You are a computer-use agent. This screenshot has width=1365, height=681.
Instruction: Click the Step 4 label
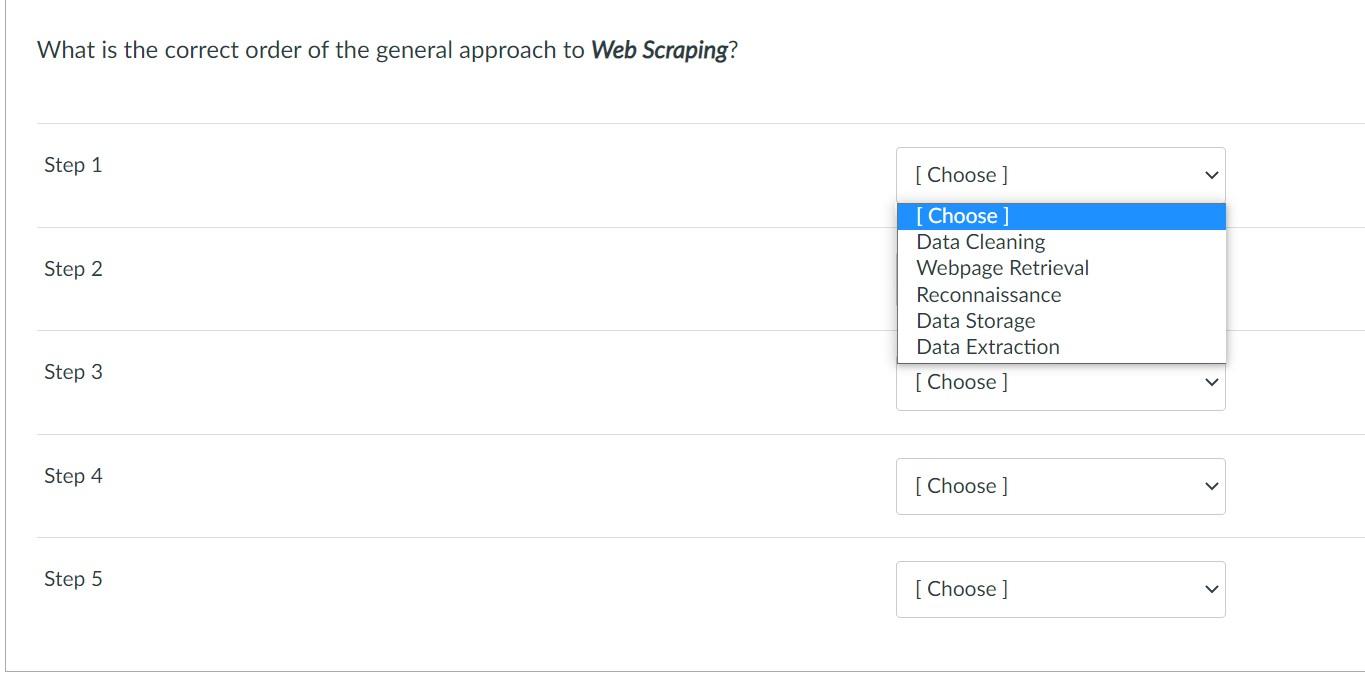point(73,476)
